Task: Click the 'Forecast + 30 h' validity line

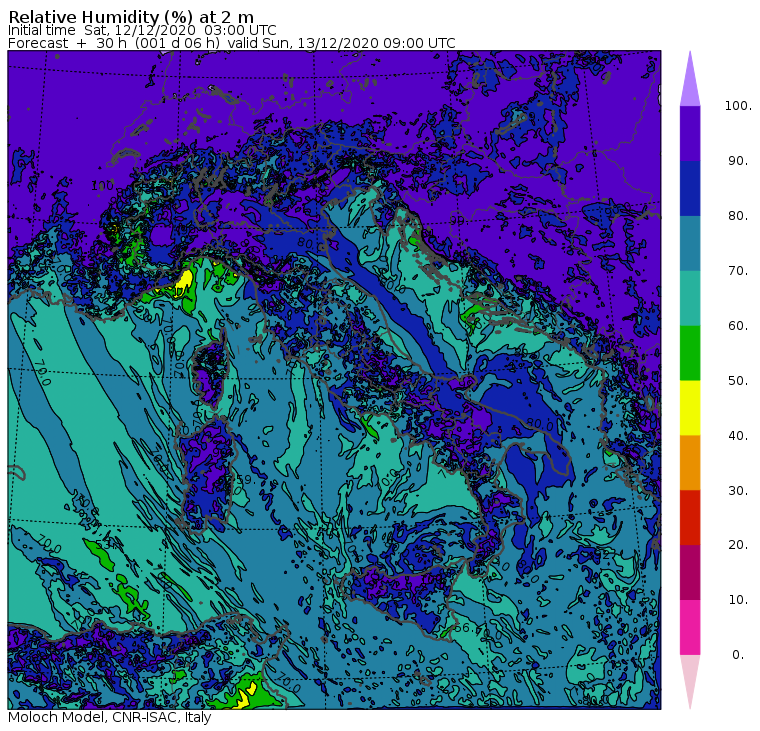Action: [x=232, y=43]
